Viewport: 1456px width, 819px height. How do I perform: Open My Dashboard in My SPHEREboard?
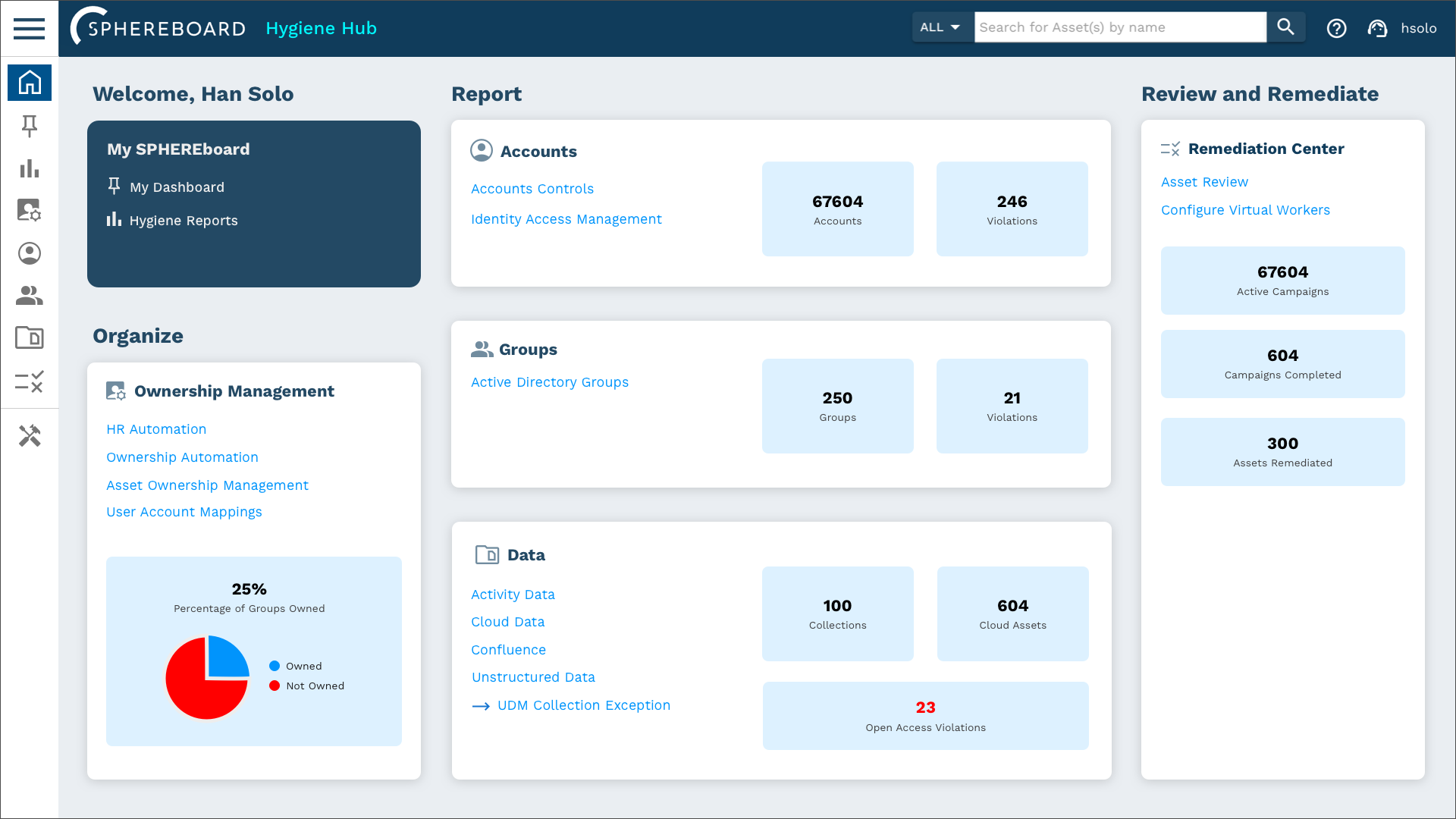pos(176,187)
